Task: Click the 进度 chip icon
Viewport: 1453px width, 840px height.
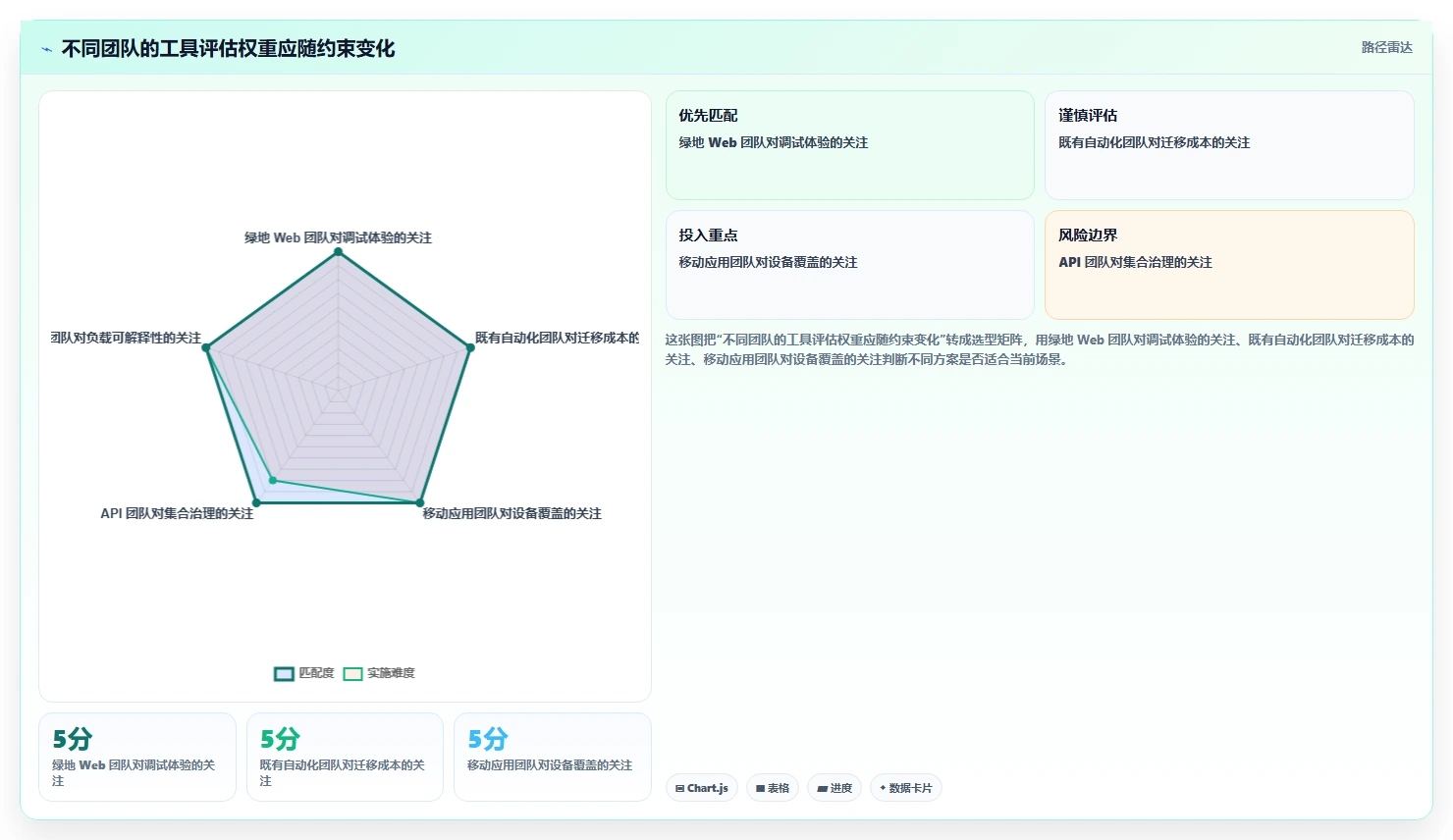Action: (x=822, y=788)
